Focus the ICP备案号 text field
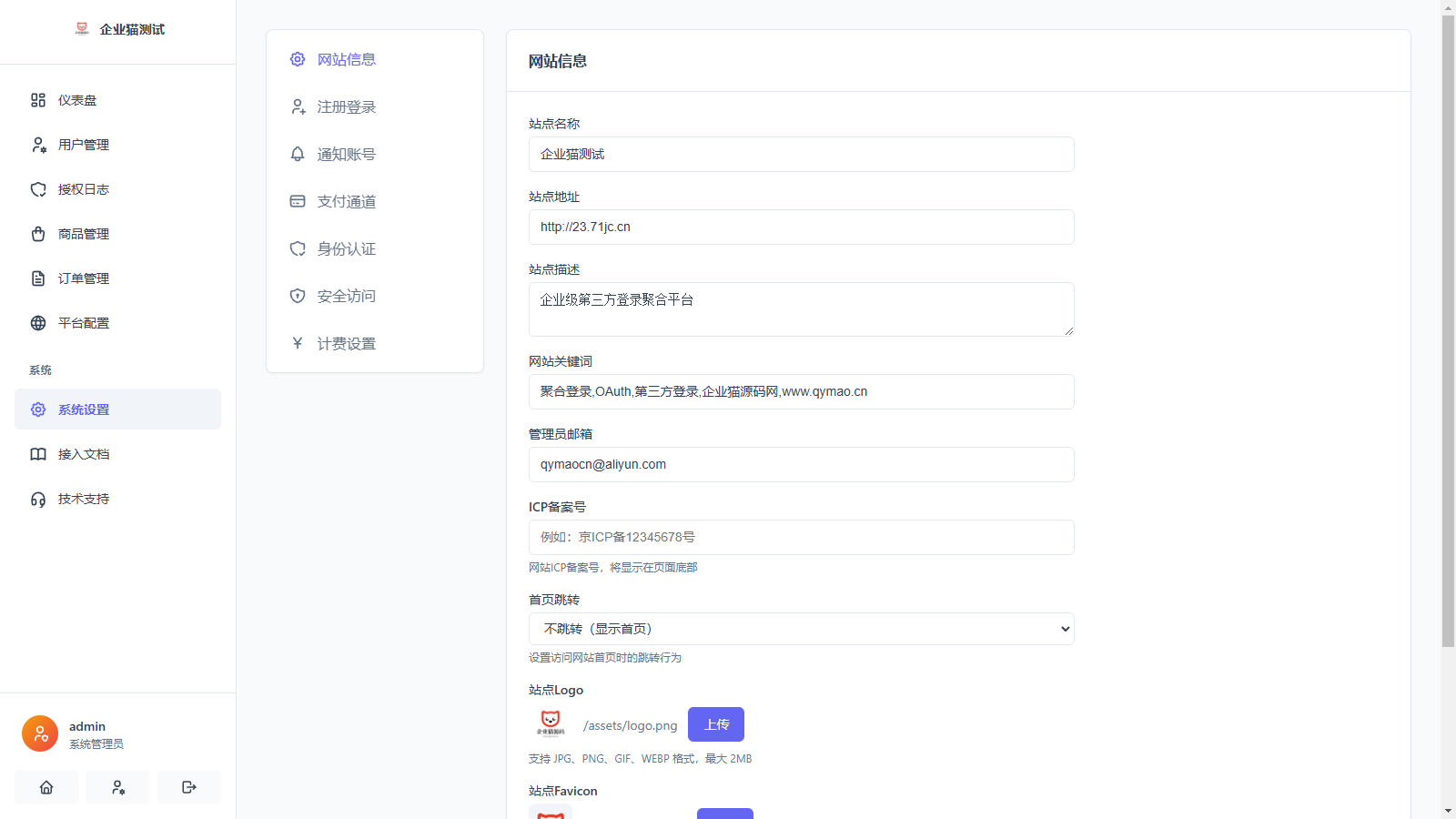The width and height of the screenshot is (1456, 819). pyautogui.click(x=801, y=538)
